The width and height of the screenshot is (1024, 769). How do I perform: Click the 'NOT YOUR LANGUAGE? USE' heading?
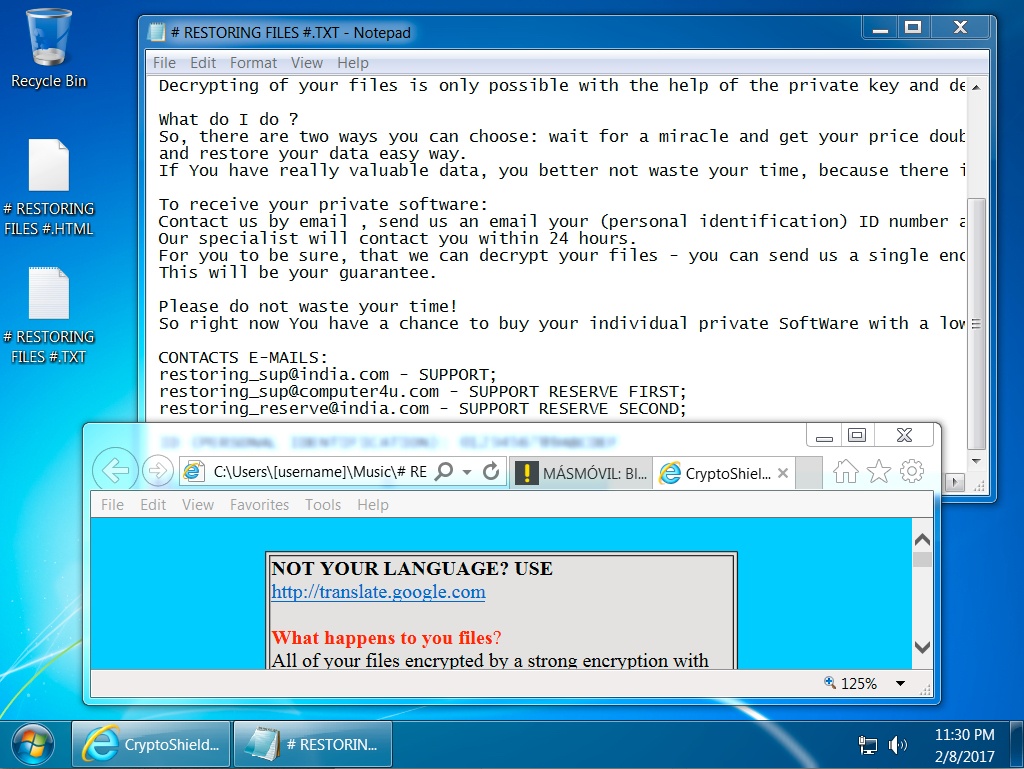point(412,569)
